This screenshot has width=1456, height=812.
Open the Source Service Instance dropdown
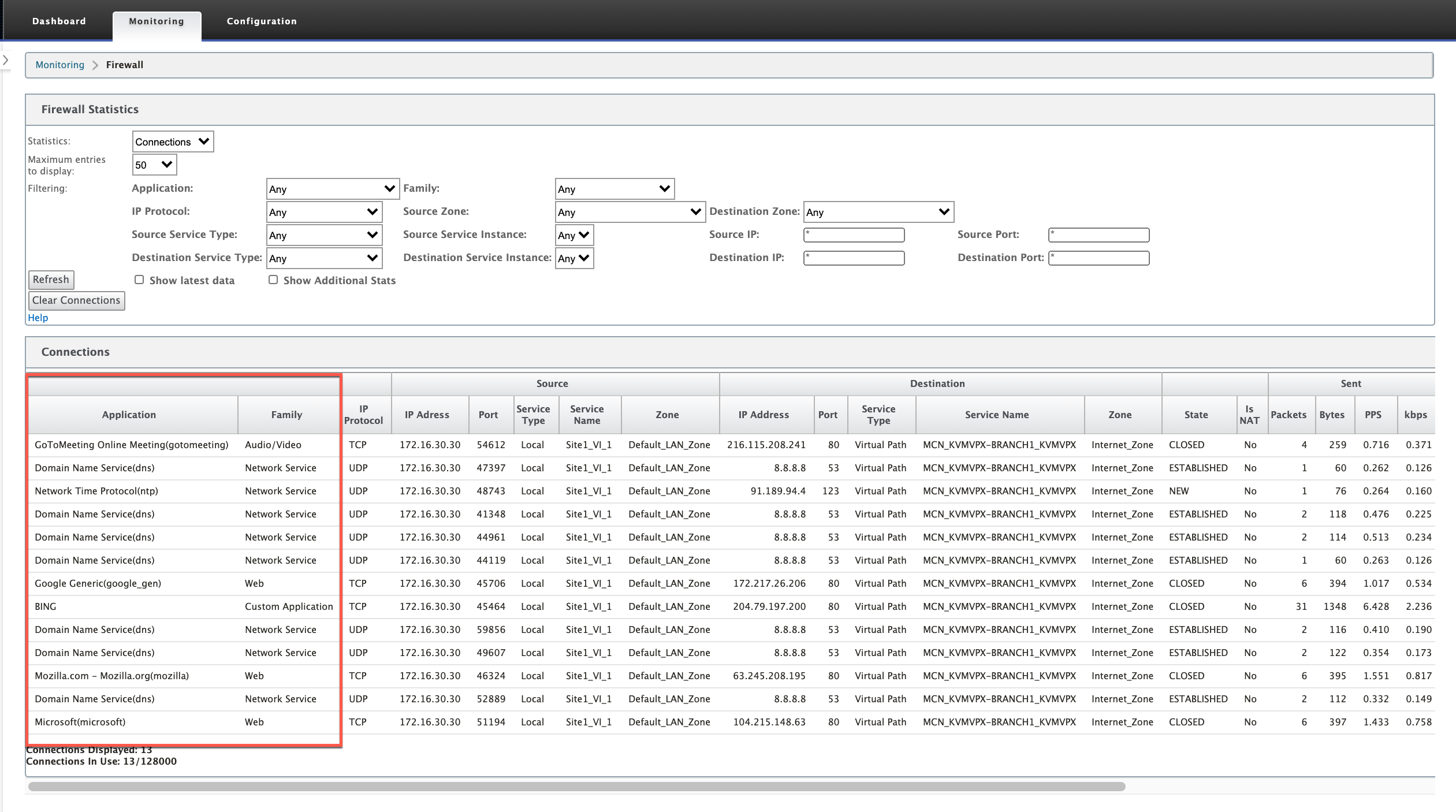click(x=574, y=235)
